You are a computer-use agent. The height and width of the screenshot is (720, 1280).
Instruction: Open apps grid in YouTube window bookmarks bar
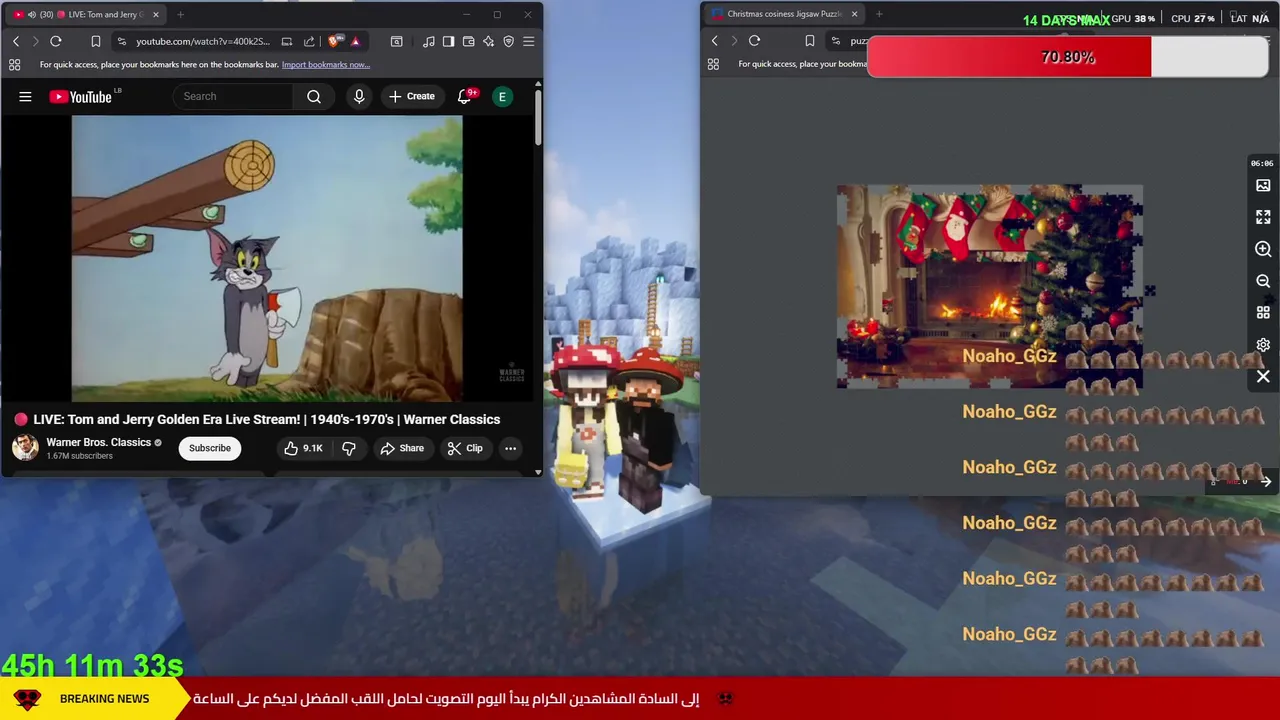point(14,65)
